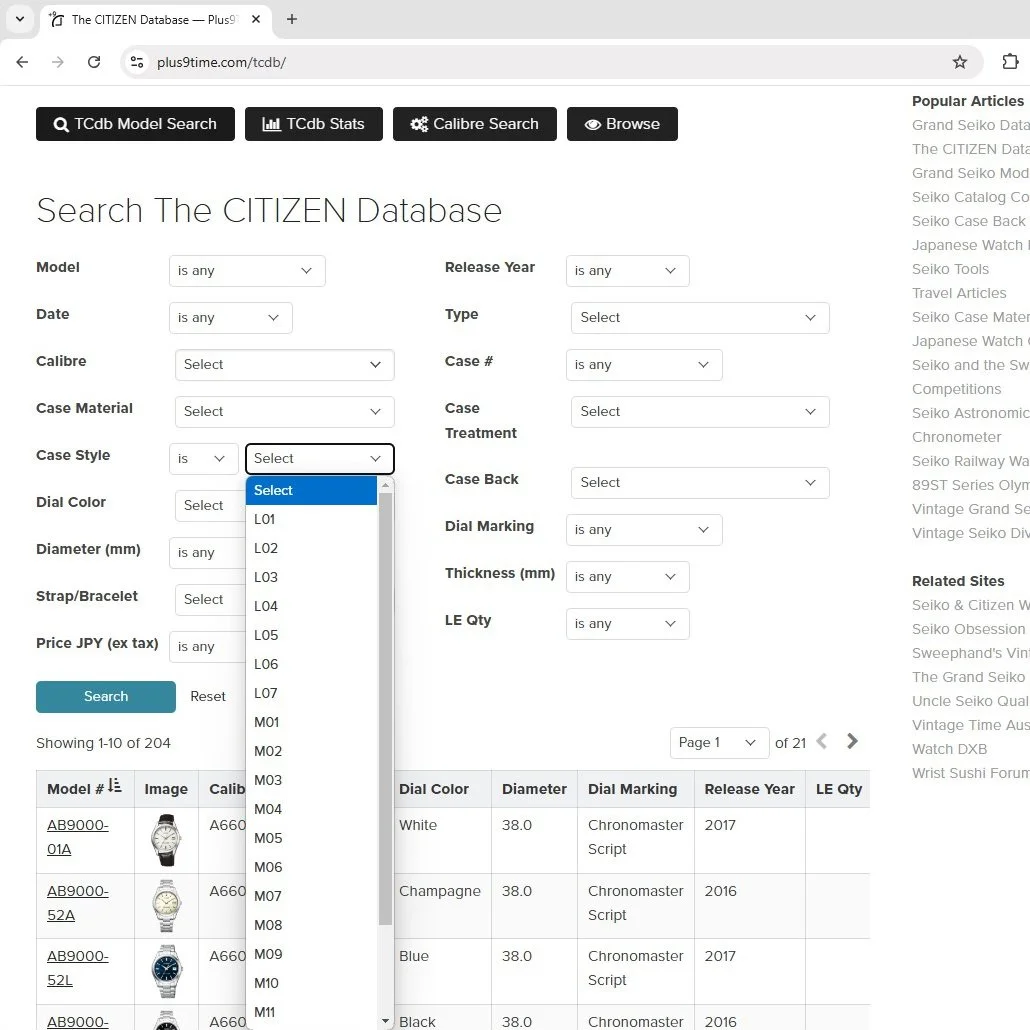Open Competitions sidebar link
Image resolution: width=1030 pixels, height=1030 pixels.
(956, 389)
